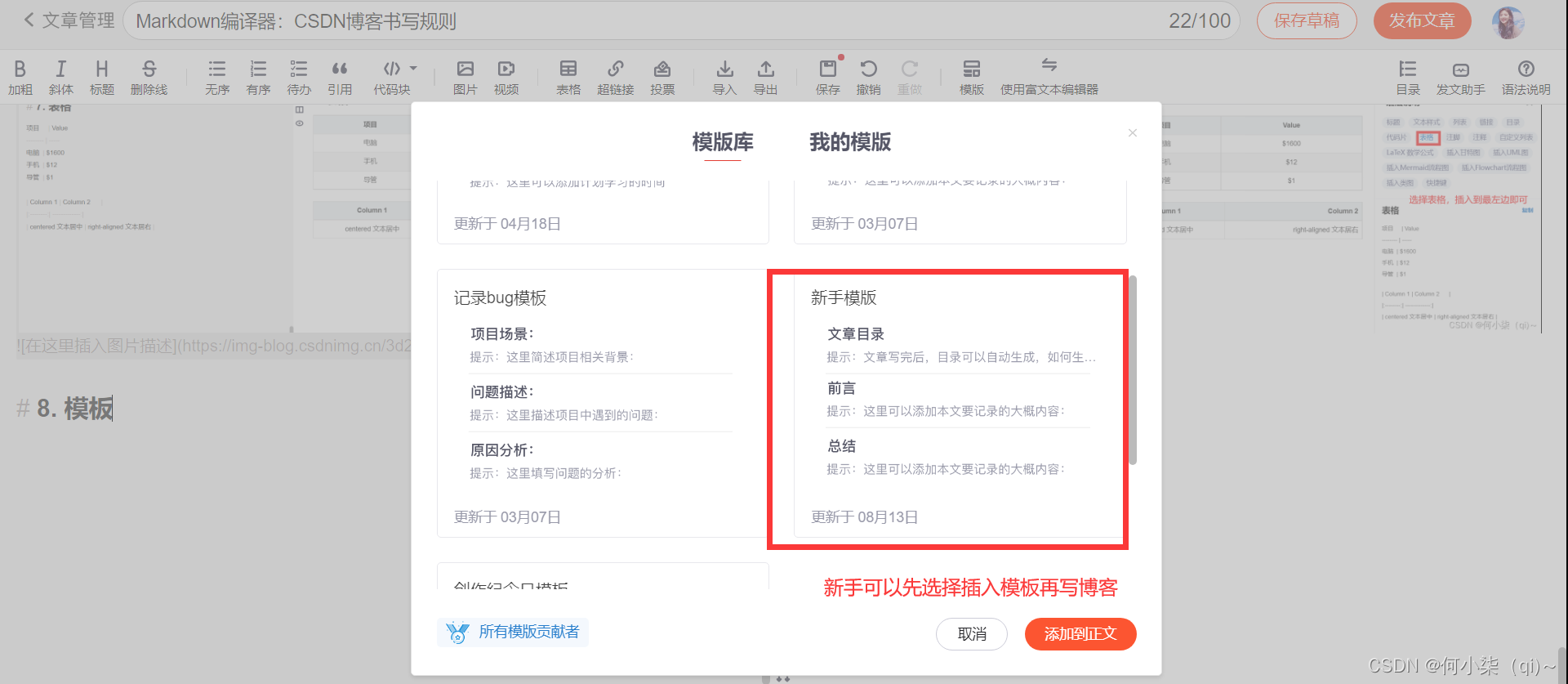Switch to the 我的模版 tab
Screen dimensions: 1568x684
tap(850, 142)
